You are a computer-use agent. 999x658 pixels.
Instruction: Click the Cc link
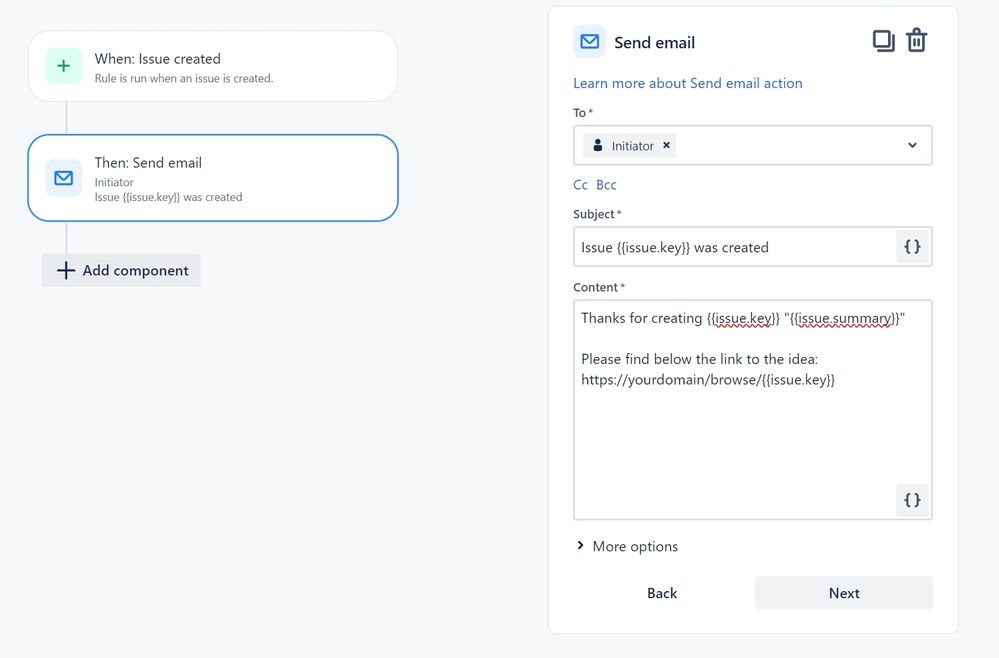coord(580,185)
